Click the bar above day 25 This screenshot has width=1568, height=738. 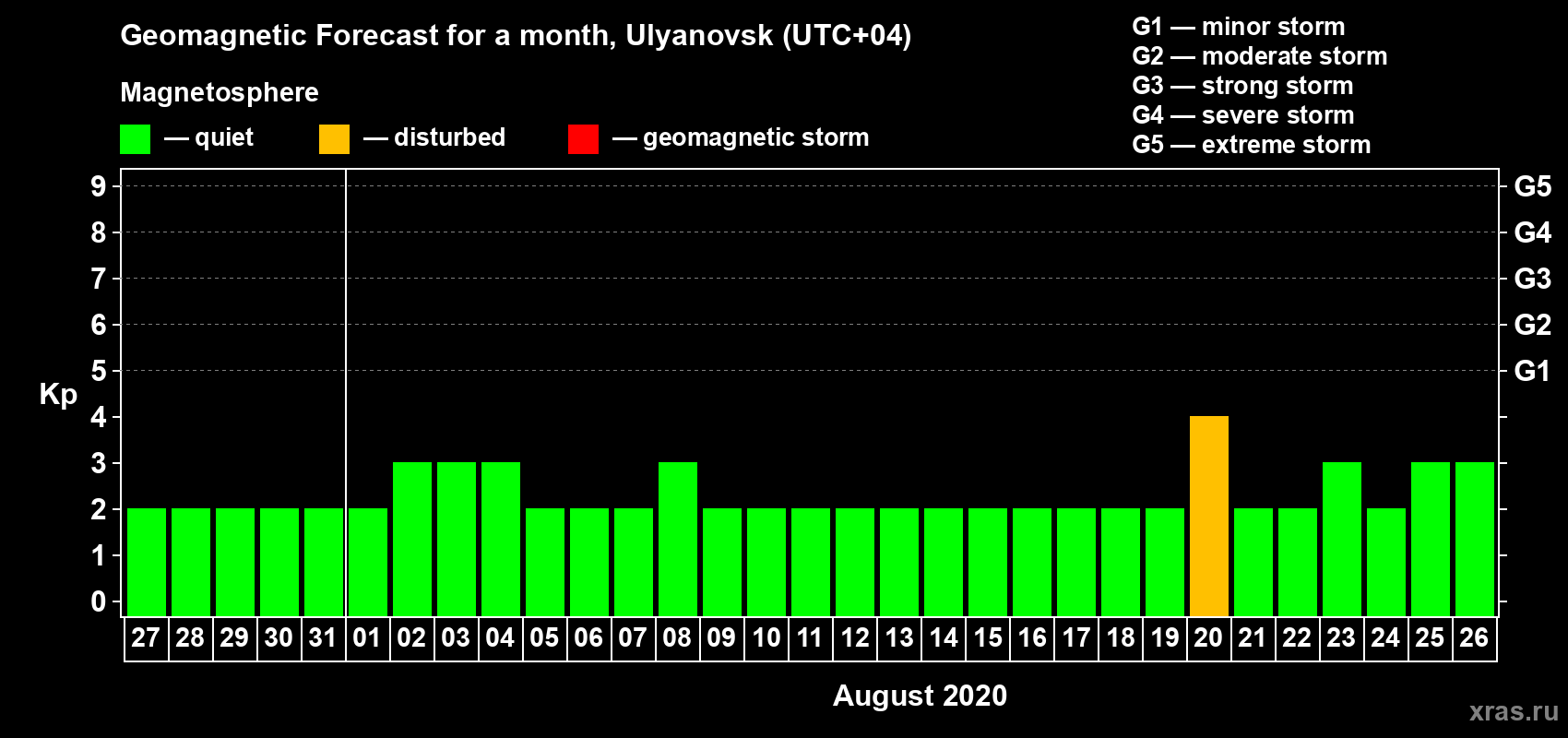point(1431,539)
